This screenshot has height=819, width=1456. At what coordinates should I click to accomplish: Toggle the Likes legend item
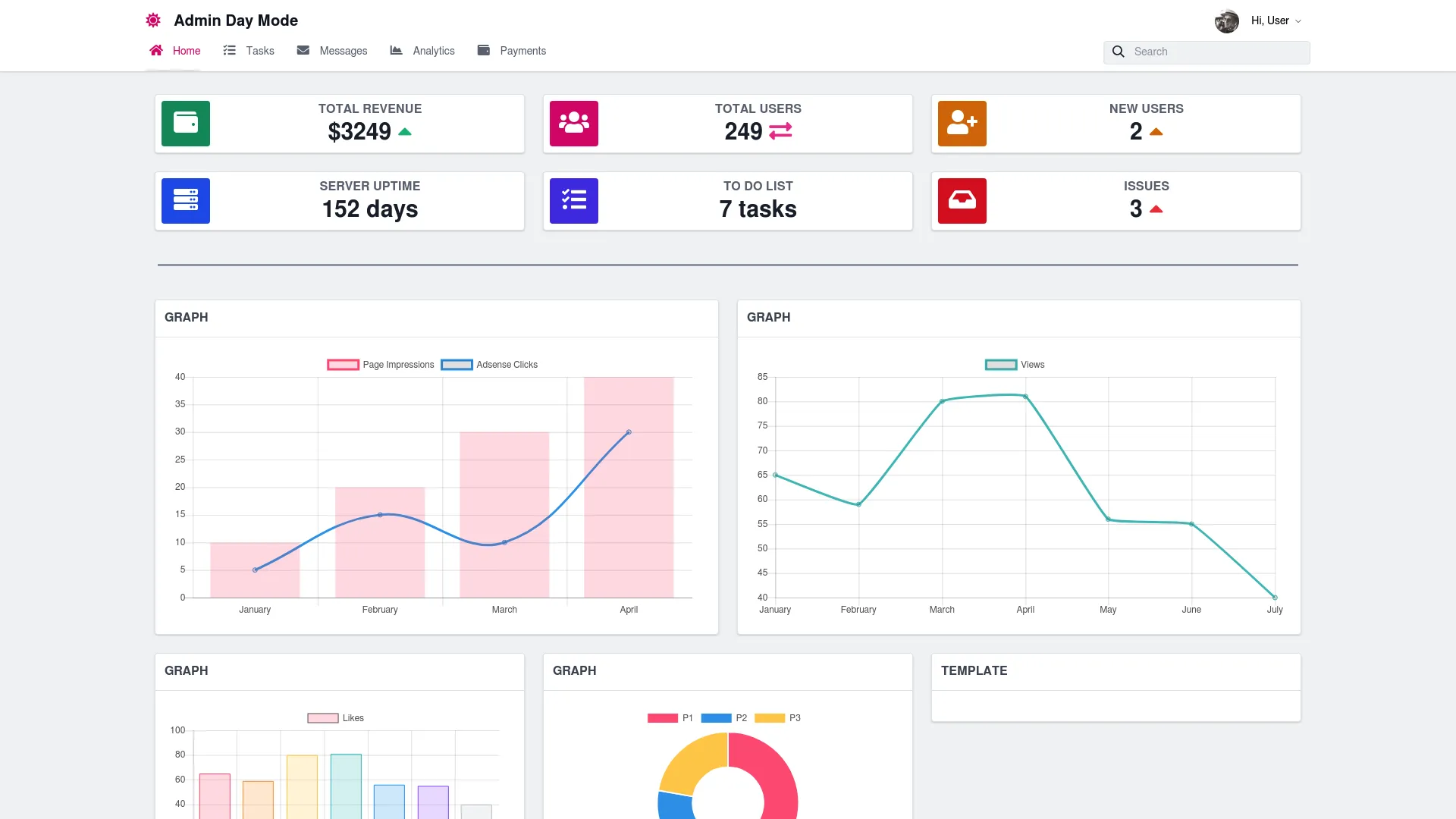336,718
